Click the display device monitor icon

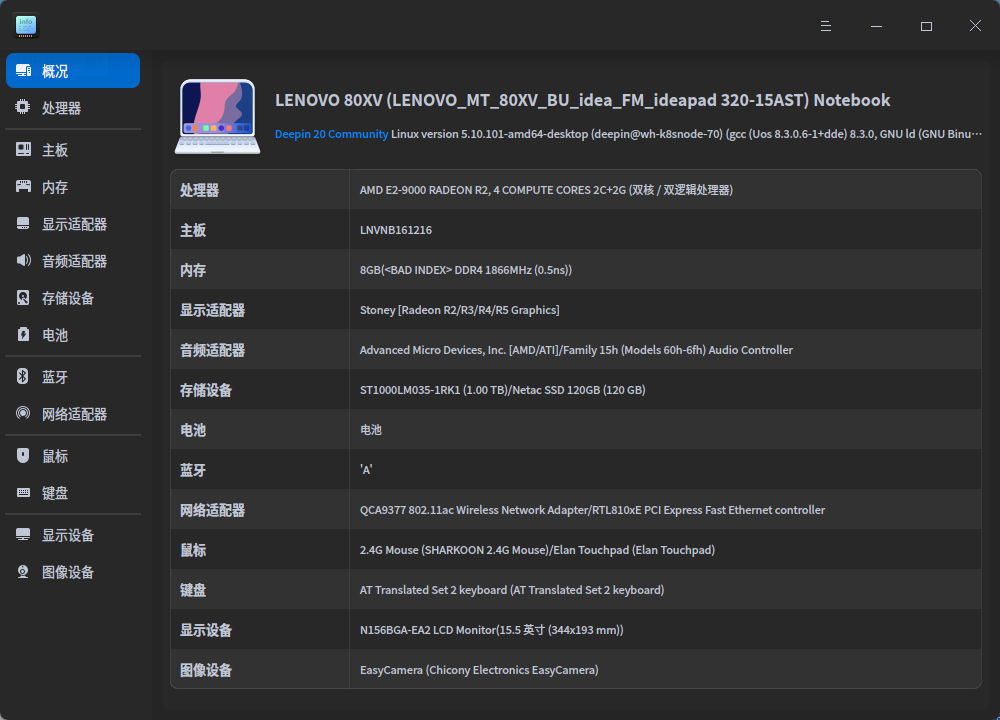click(x=23, y=534)
